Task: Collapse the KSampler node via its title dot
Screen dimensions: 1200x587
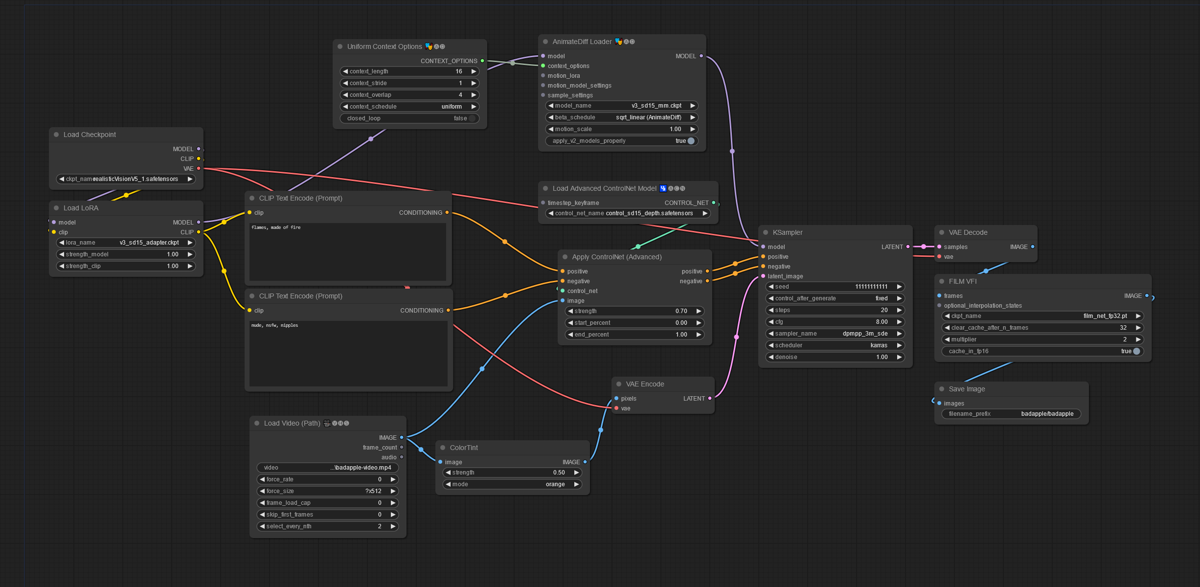Action: 765,232
